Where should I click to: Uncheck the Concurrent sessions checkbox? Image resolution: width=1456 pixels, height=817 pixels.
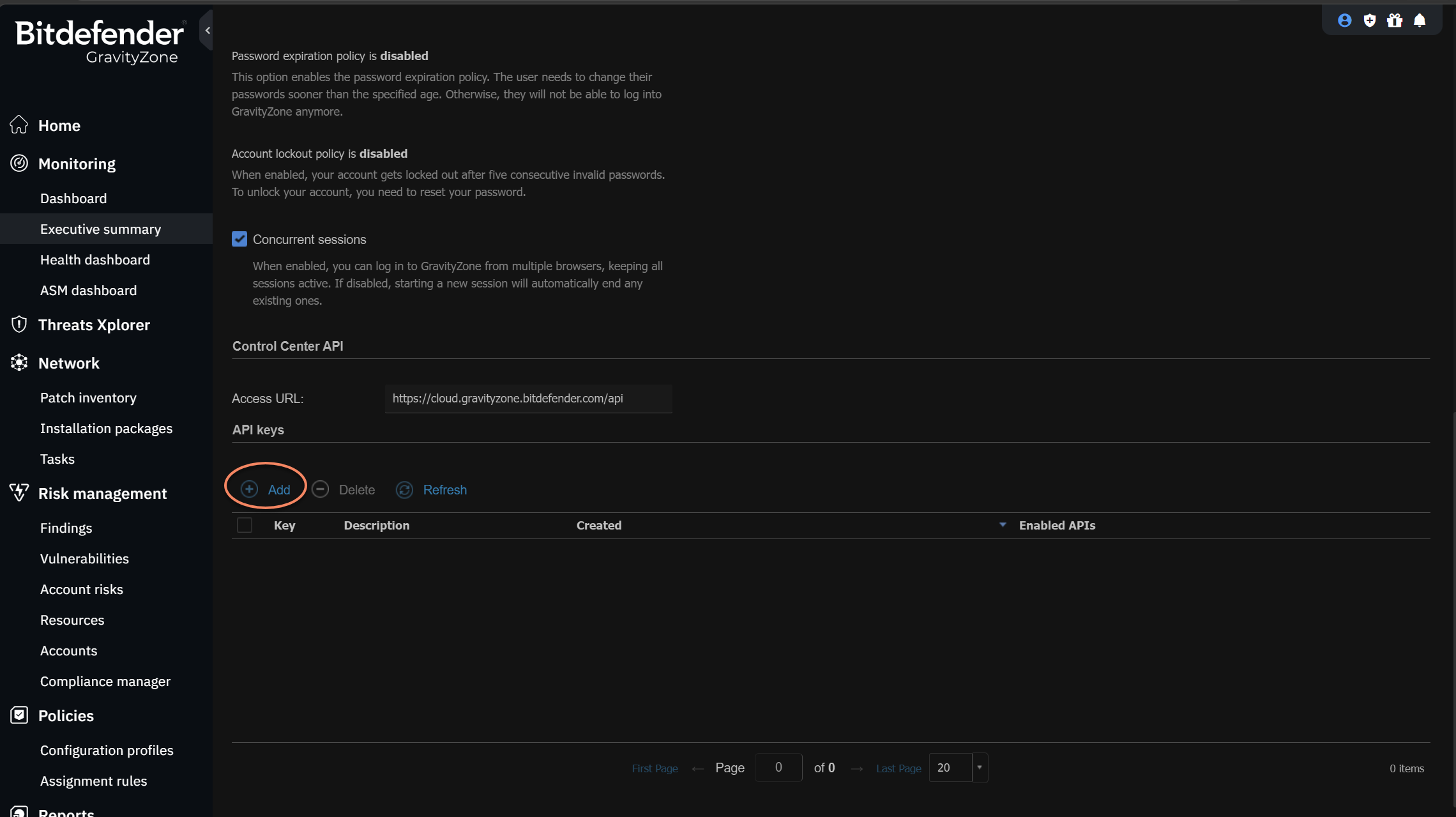239,239
